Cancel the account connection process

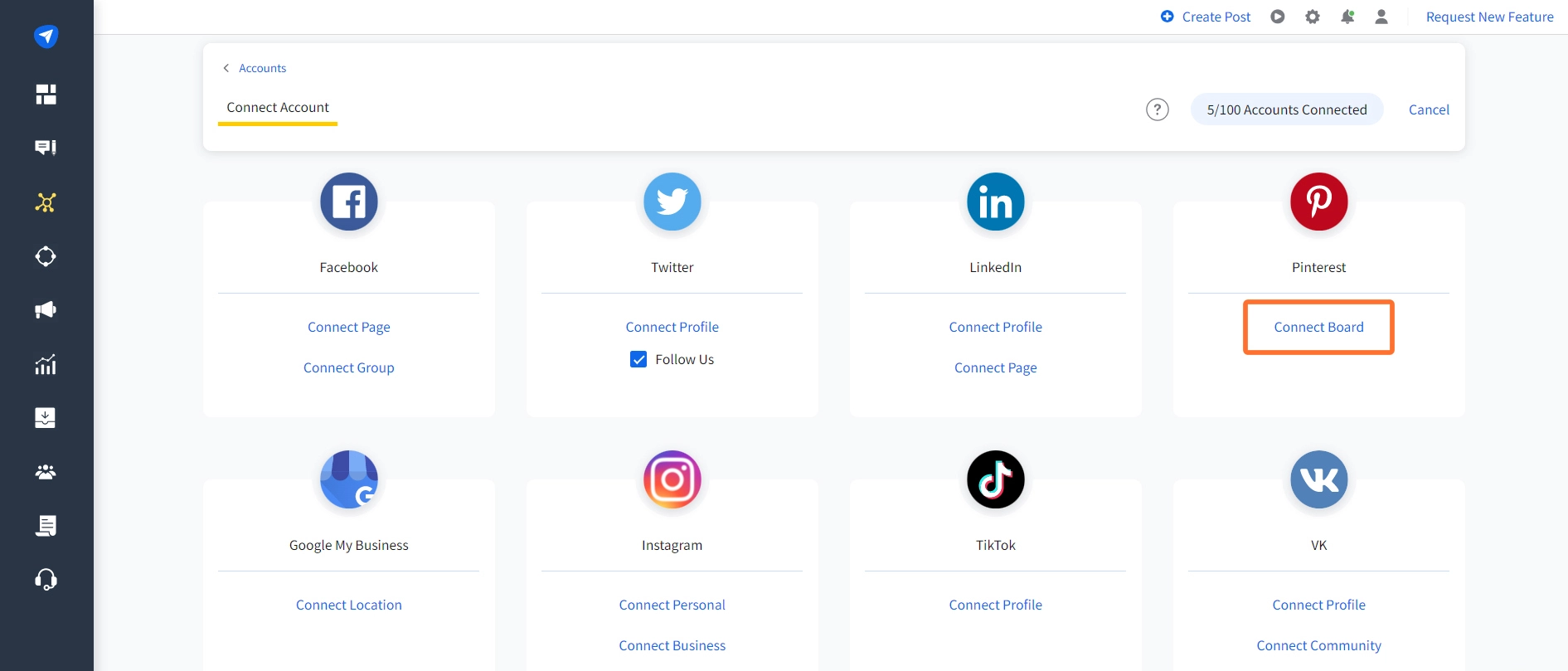pyautogui.click(x=1428, y=109)
